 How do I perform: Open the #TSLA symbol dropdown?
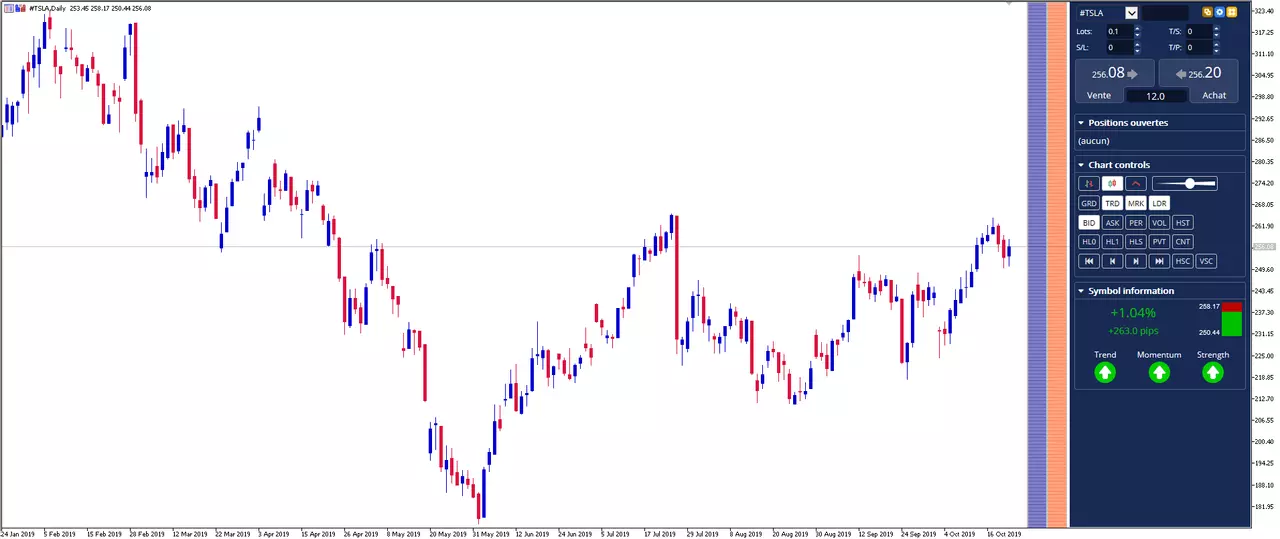pyautogui.click(x=1131, y=13)
